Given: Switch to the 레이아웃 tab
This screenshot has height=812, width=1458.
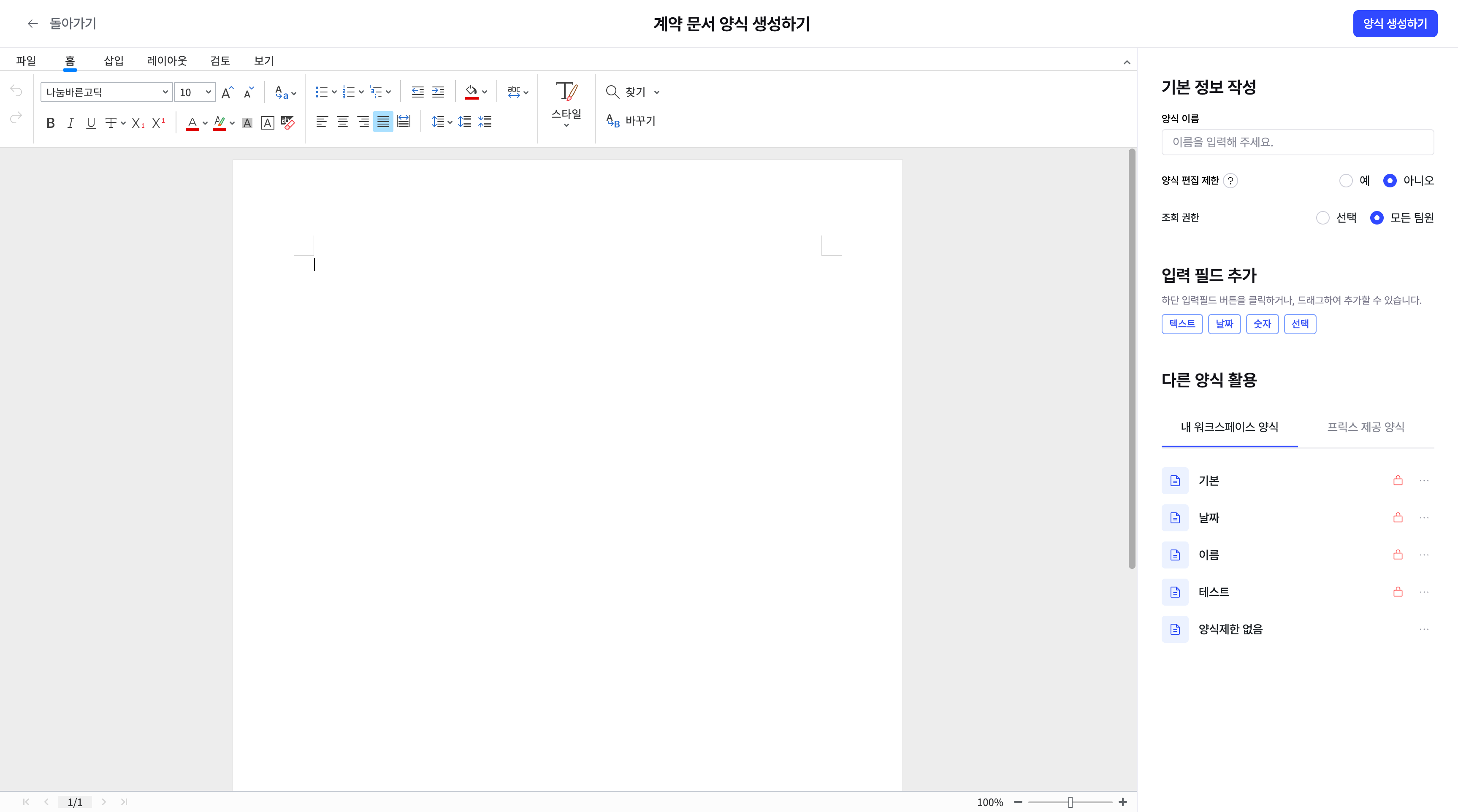Looking at the screenshot, I should pos(167,60).
